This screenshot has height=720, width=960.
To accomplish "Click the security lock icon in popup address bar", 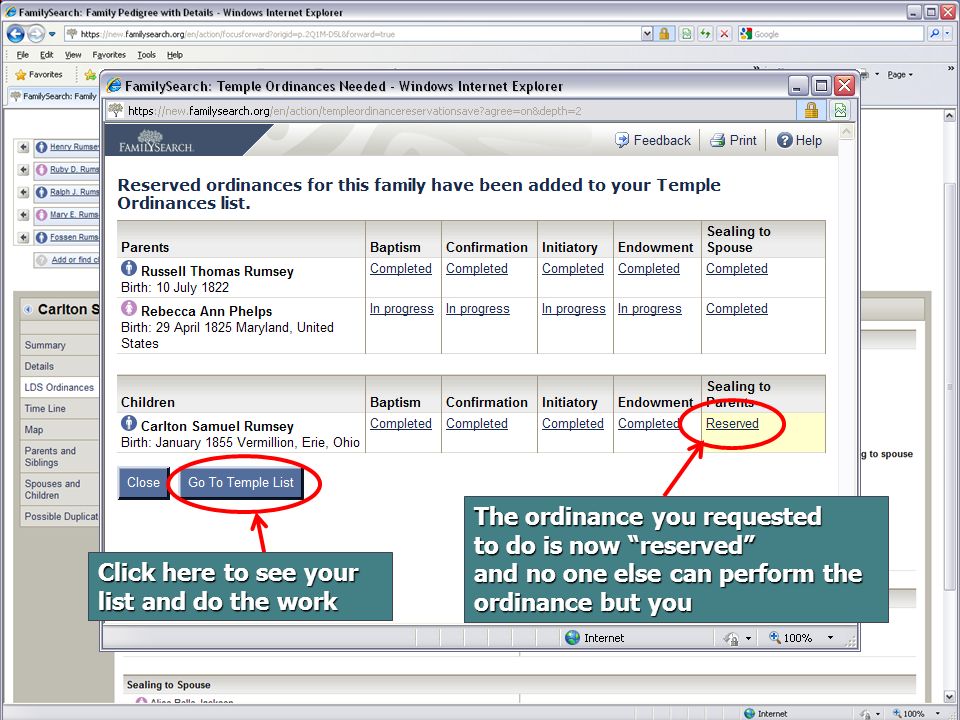I will (811, 110).
